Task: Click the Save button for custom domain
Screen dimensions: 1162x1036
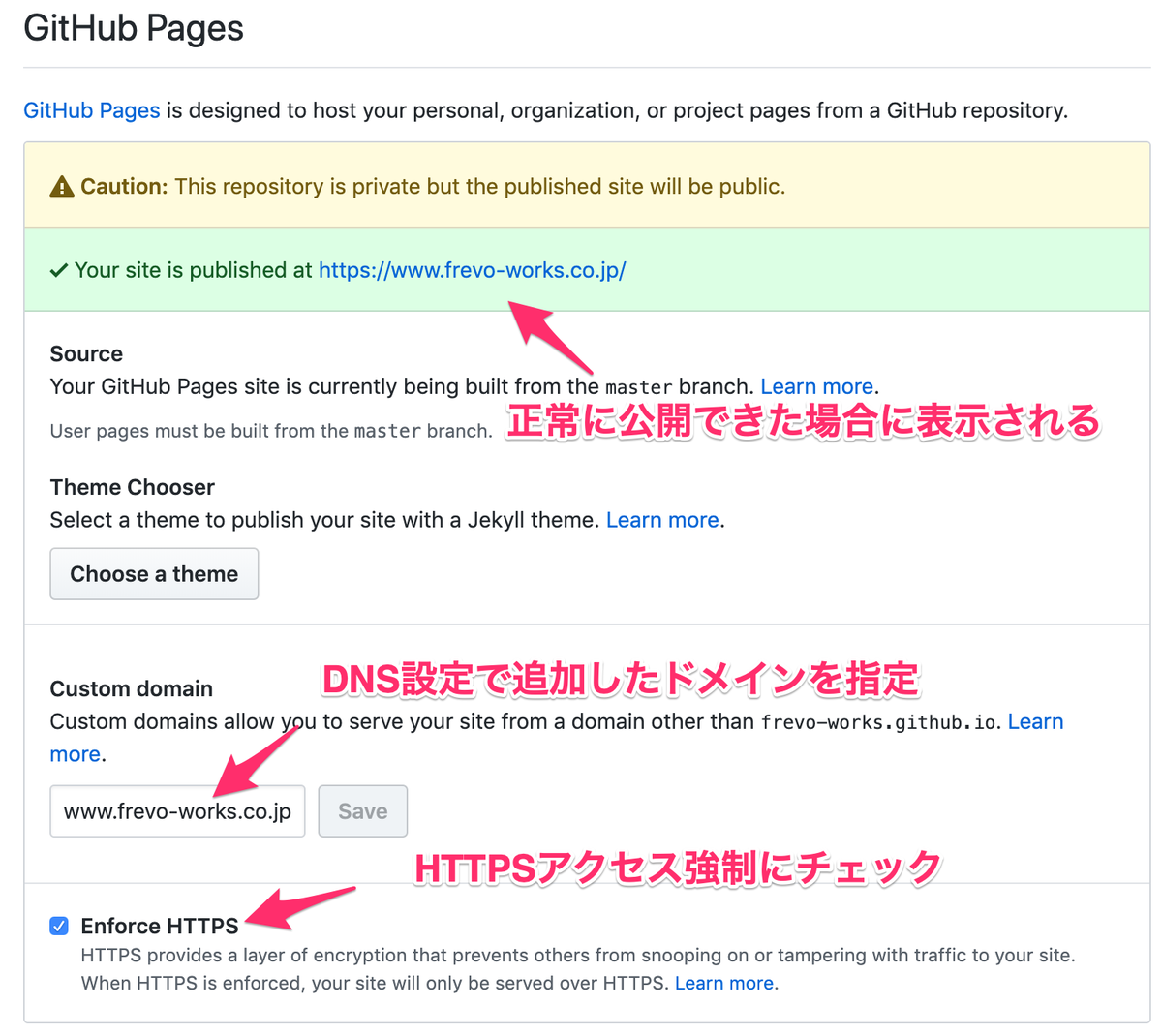Action: pos(363,811)
